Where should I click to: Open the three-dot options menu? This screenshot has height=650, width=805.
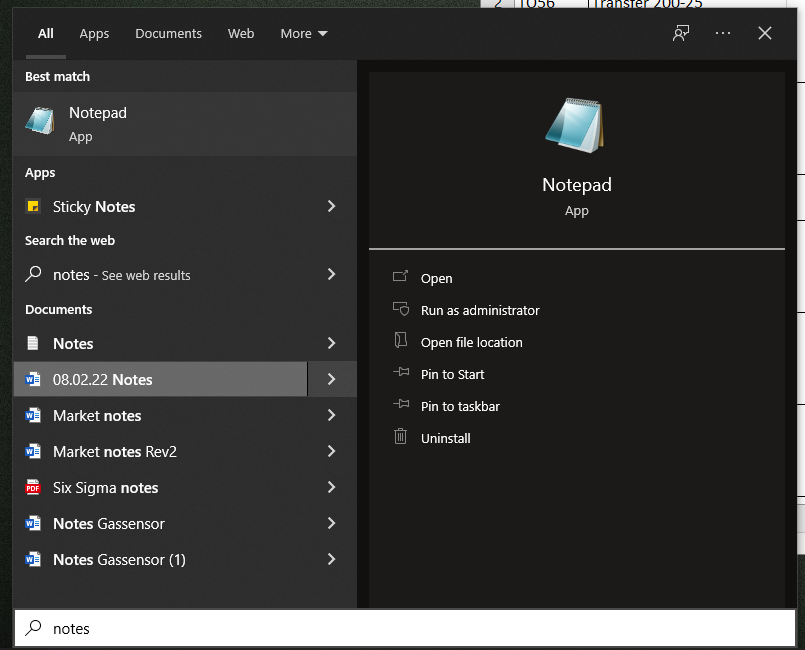(x=723, y=33)
